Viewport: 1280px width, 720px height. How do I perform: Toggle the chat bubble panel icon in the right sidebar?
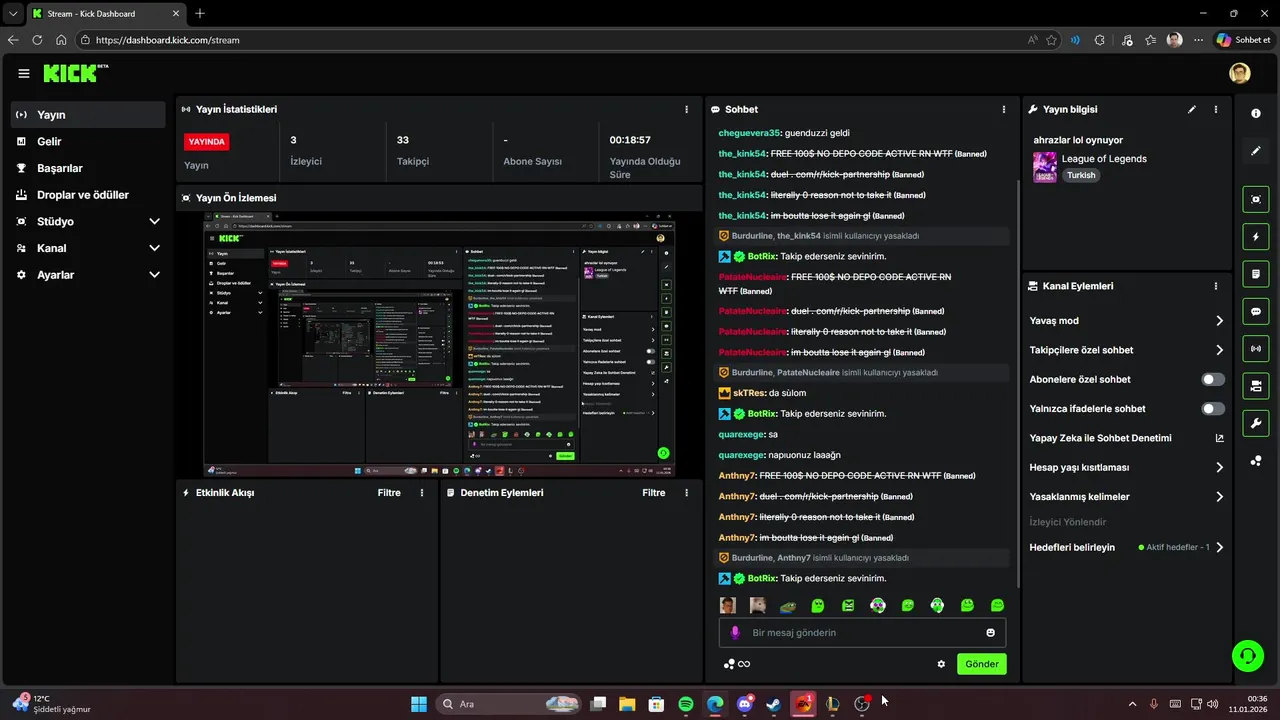(x=1256, y=311)
